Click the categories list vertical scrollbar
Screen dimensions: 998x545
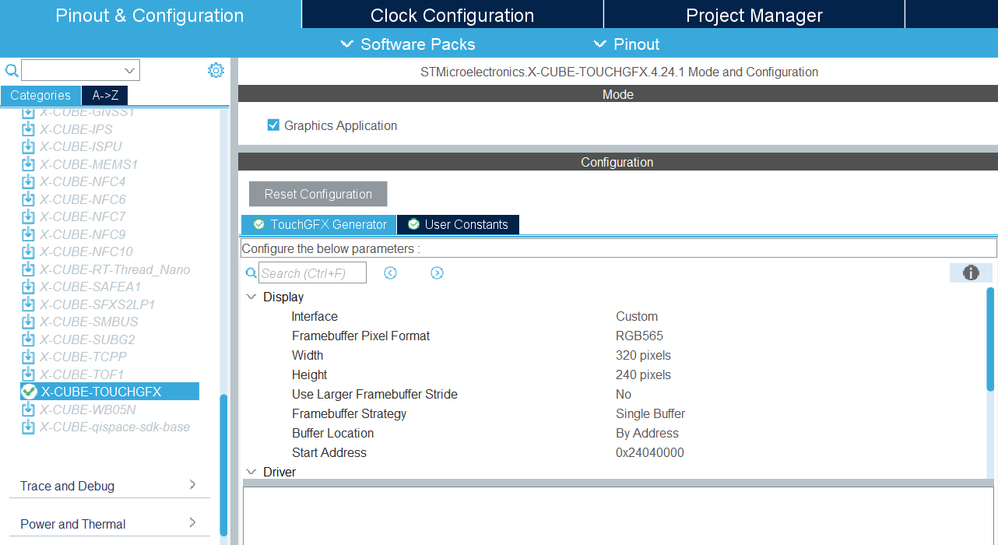[x=223, y=465]
